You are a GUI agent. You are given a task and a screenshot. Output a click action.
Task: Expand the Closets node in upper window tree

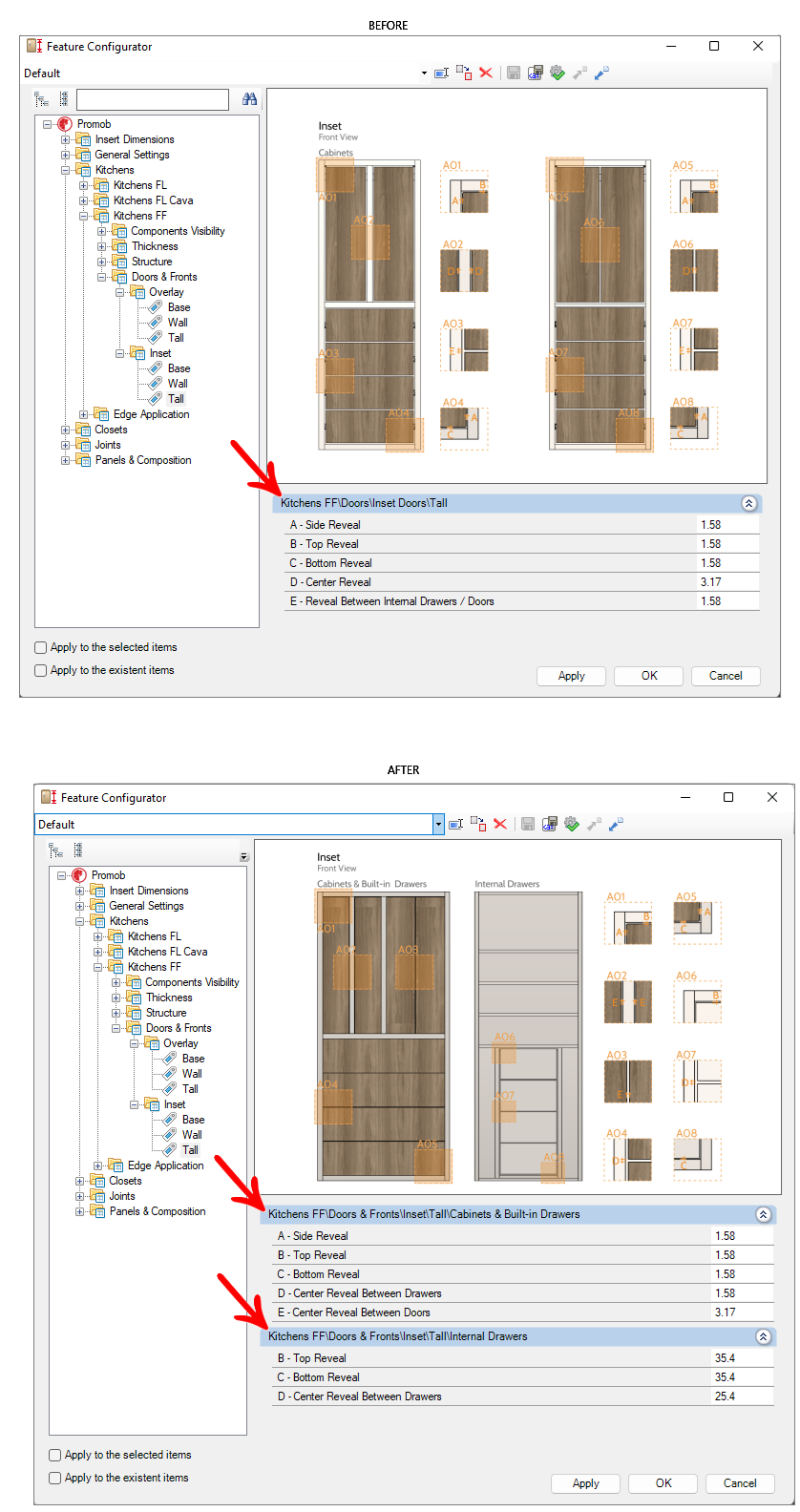(x=66, y=430)
